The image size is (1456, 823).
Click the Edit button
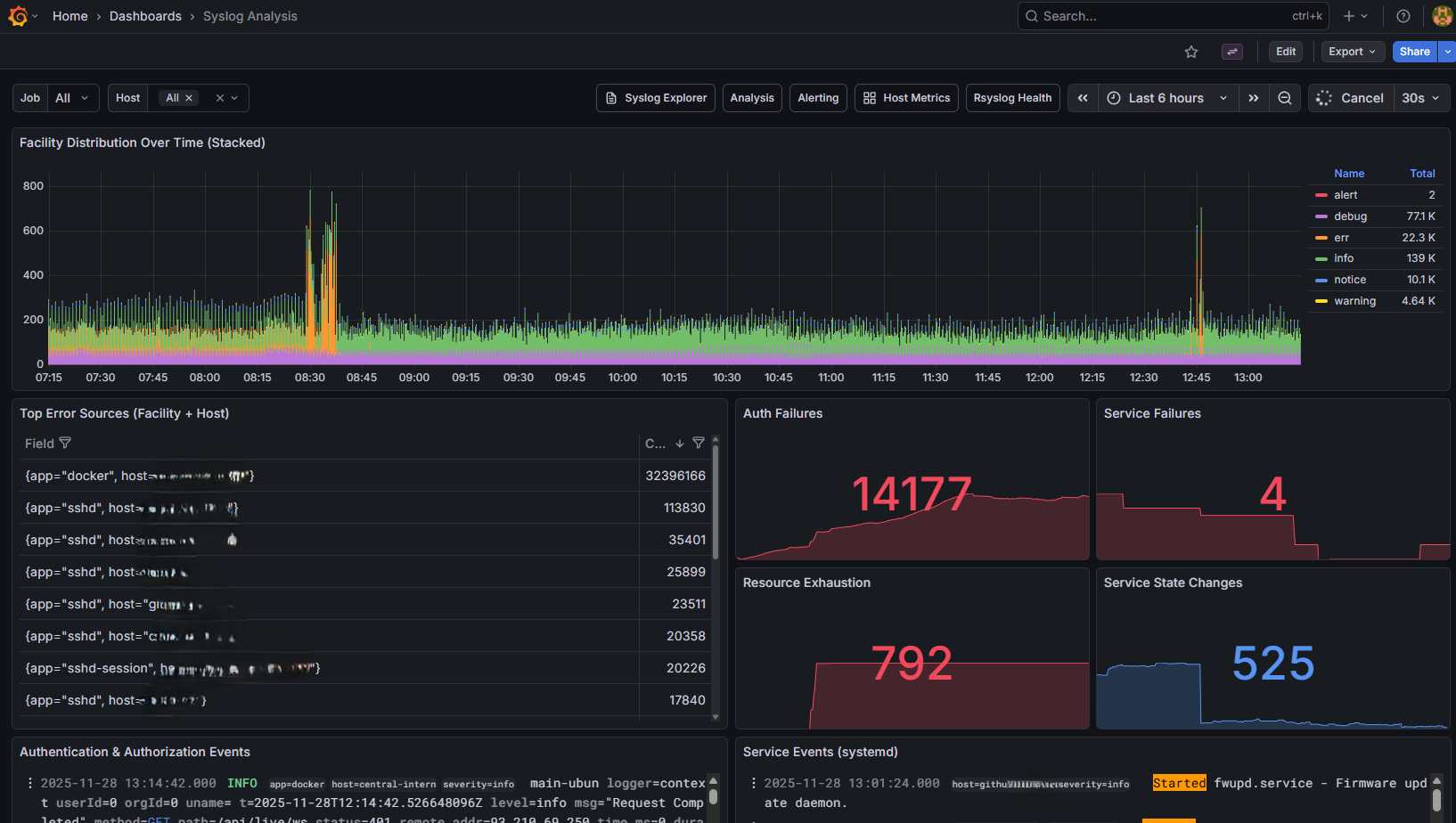pyautogui.click(x=1285, y=52)
